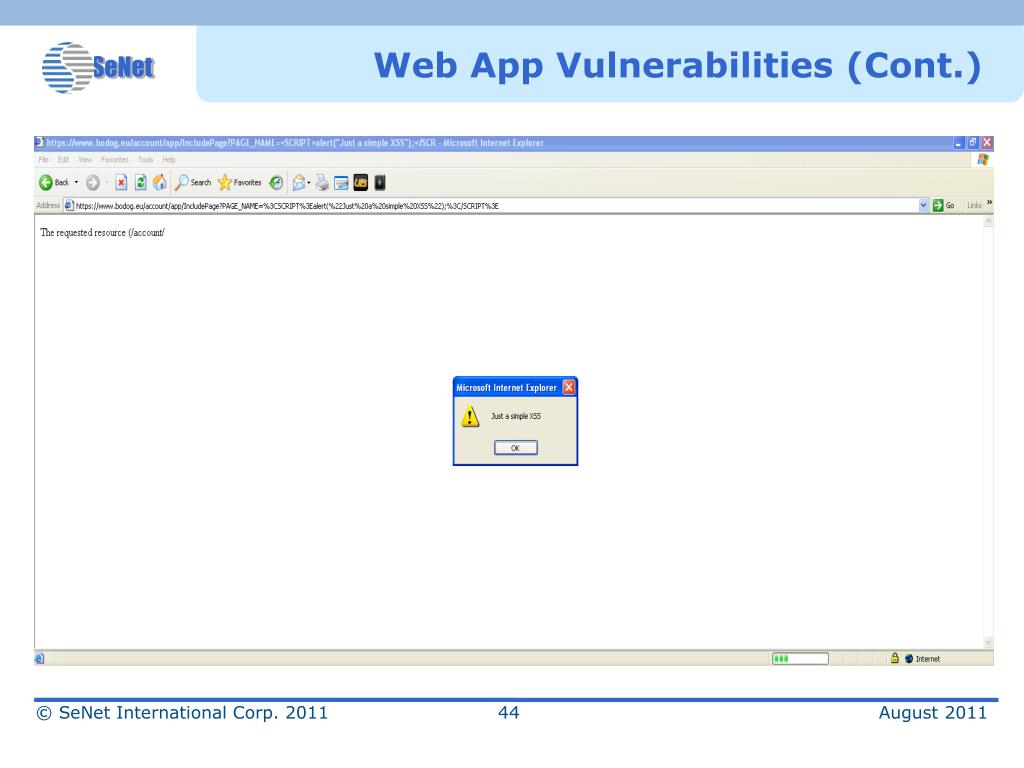Refresh the page via the Refresh icon
The image size is (1024, 768).
click(140, 183)
